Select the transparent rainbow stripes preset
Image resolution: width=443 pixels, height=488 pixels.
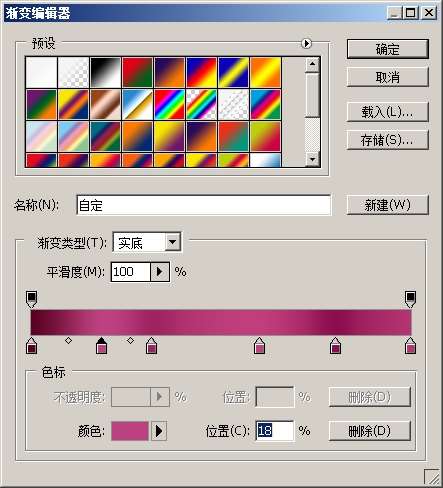[201, 104]
